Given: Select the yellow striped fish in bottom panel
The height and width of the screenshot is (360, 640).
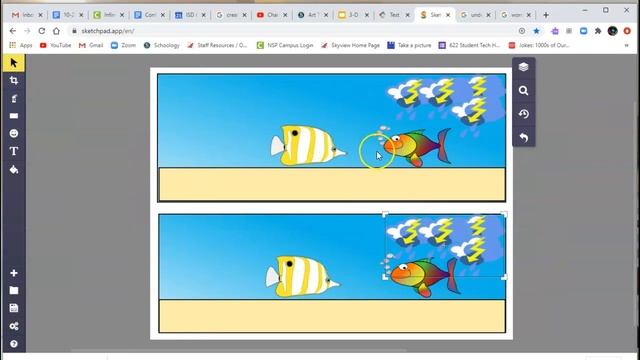Looking at the screenshot, I should point(302,276).
